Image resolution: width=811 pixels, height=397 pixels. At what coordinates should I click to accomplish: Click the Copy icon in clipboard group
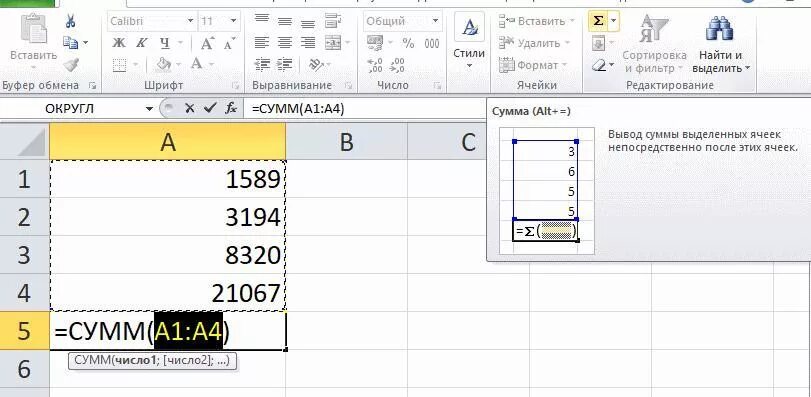70,43
